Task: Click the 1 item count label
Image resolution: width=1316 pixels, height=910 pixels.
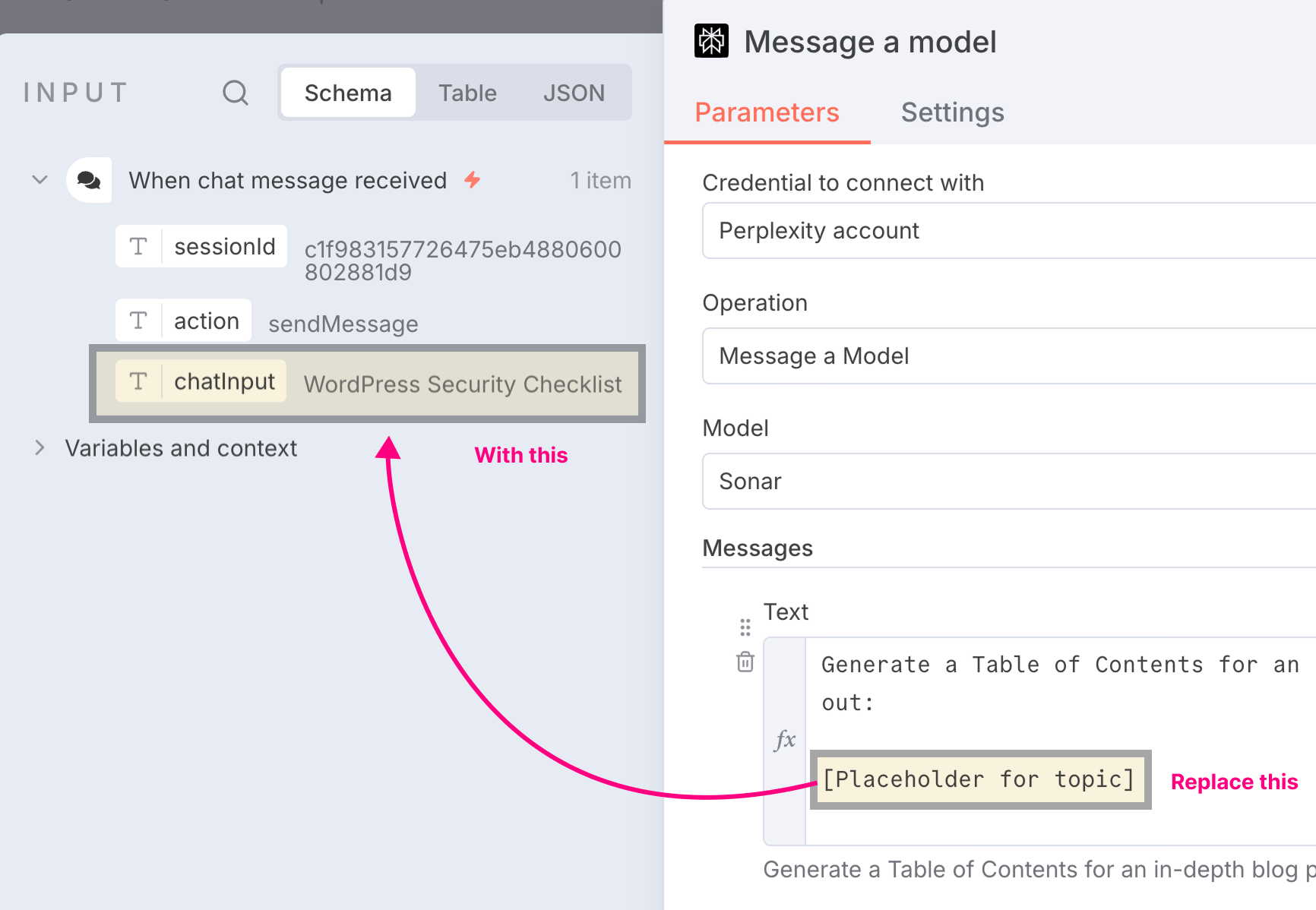Action: coord(600,180)
